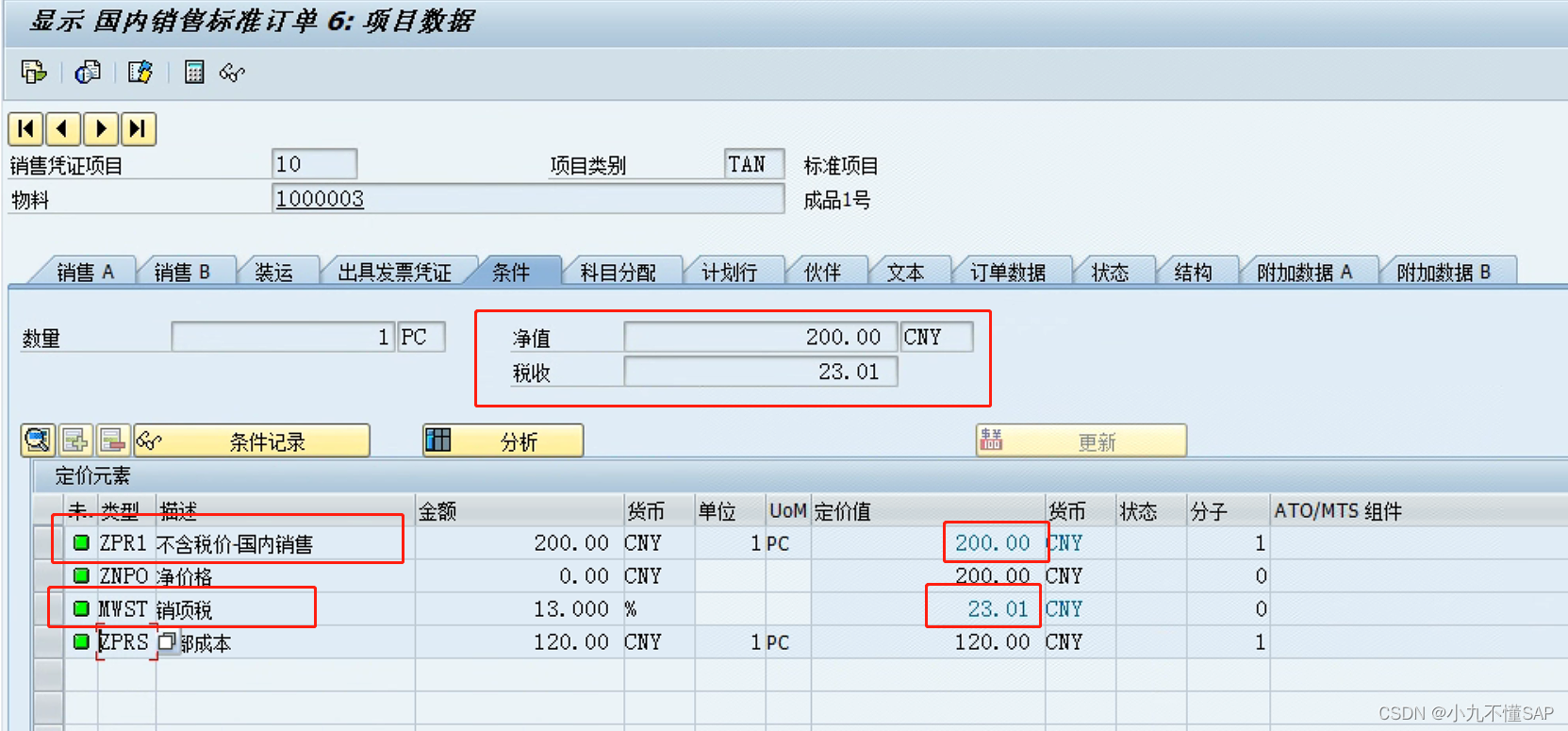Click the green status icon of ZNPO row

(x=81, y=575)
